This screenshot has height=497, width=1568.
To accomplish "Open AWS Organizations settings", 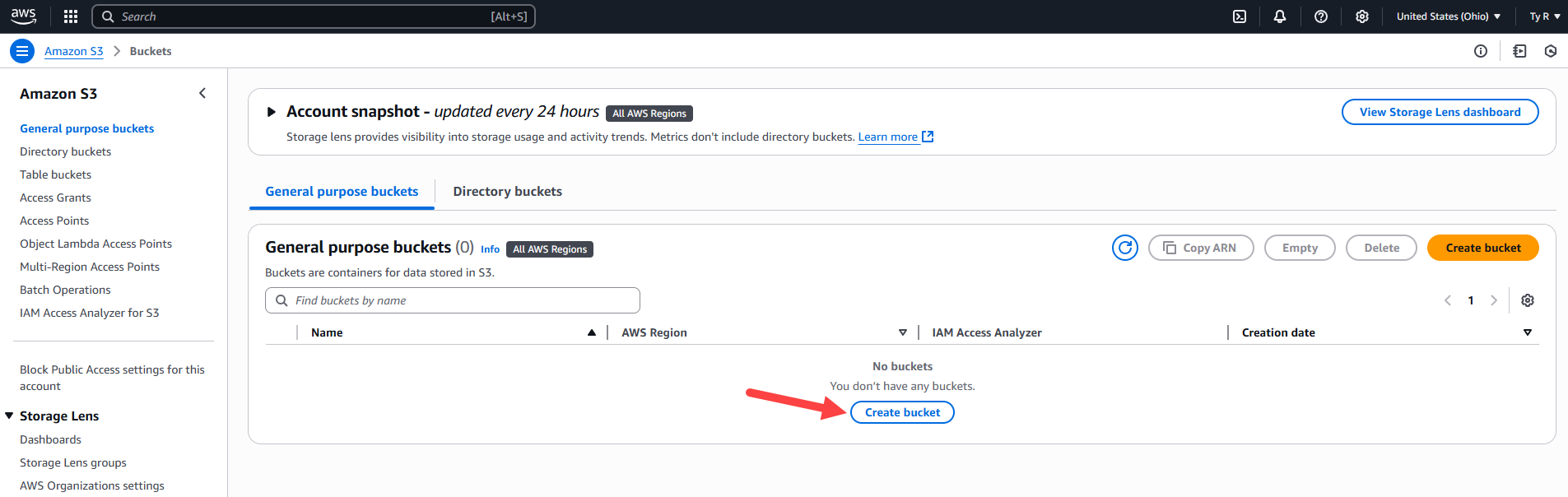I will click(x=92, y=485).
